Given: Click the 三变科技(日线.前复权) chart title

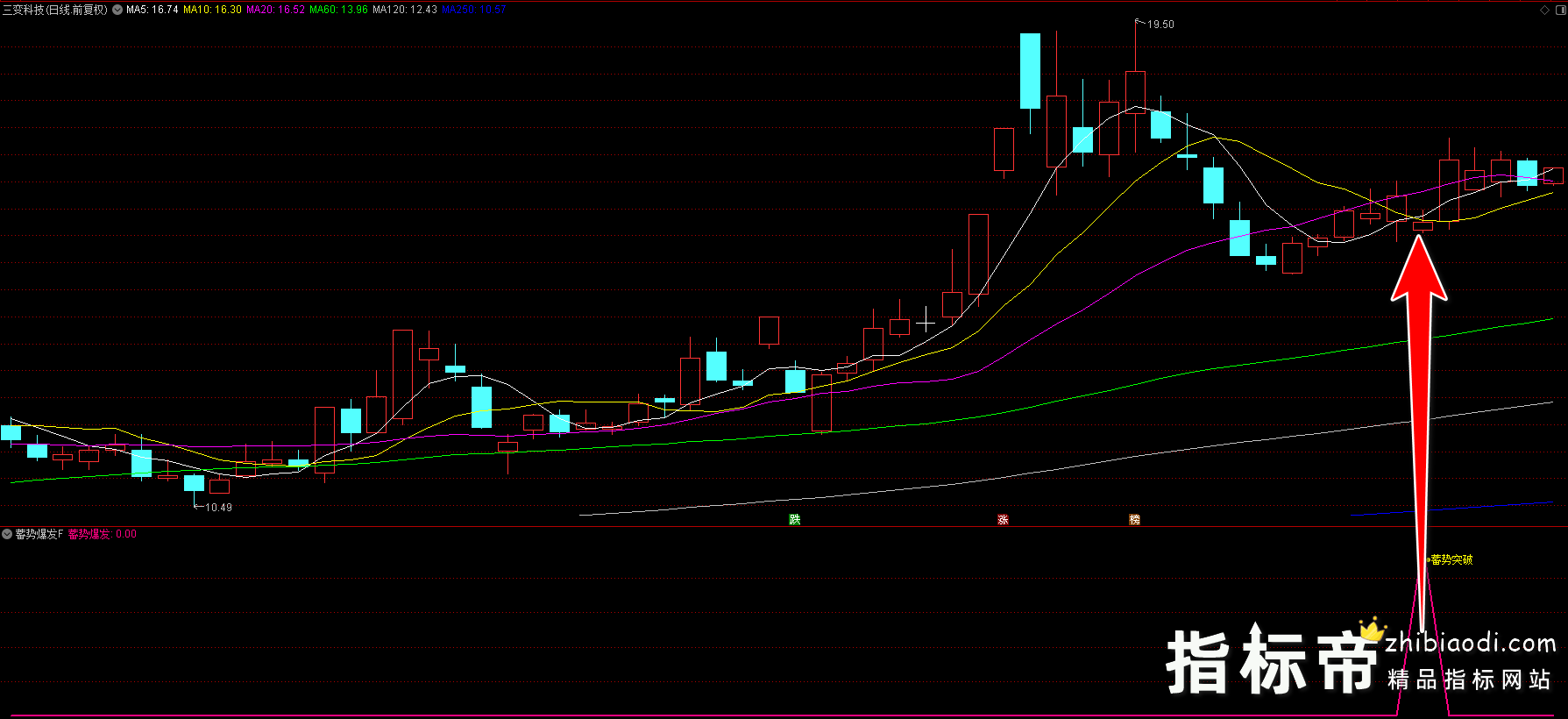Looking at the screenshot, I should 55,11.
